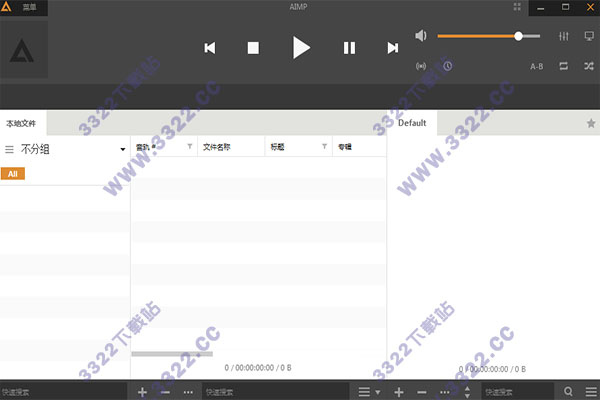Adjust the orange volume slider

[x=489, y=36]
